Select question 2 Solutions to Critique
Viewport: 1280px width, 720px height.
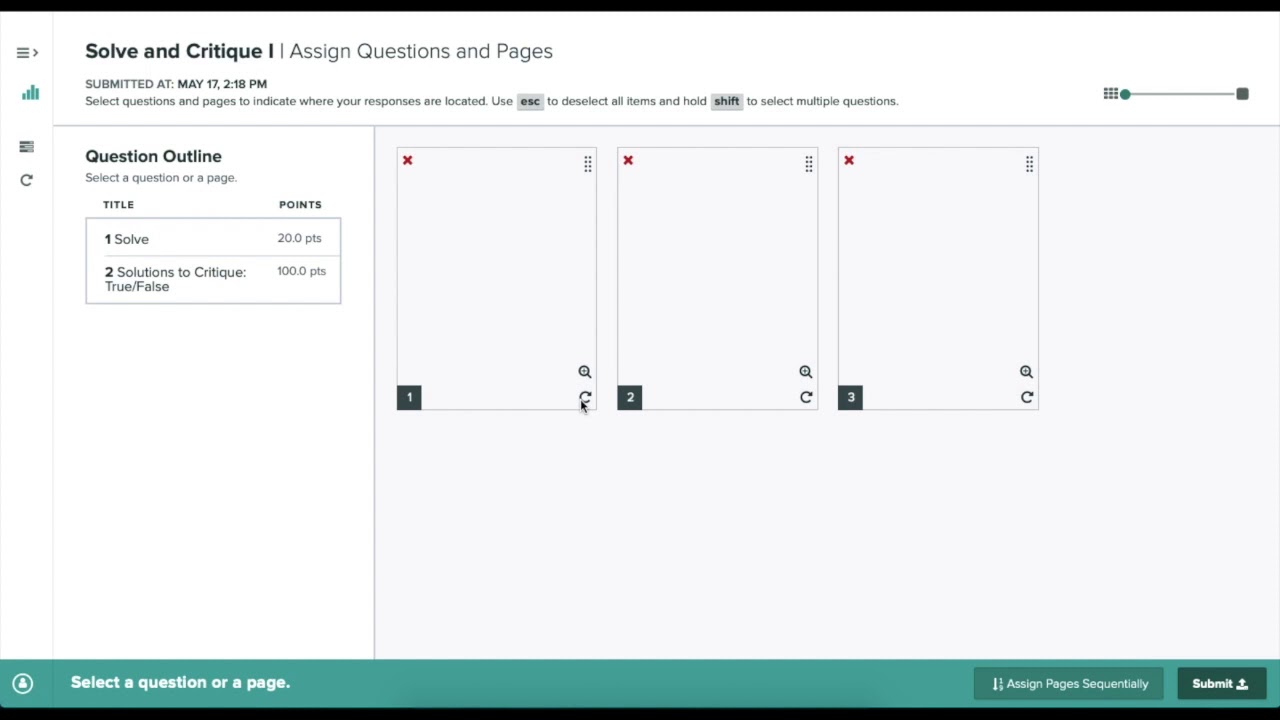pyautogui.click(x=213, y=279)
